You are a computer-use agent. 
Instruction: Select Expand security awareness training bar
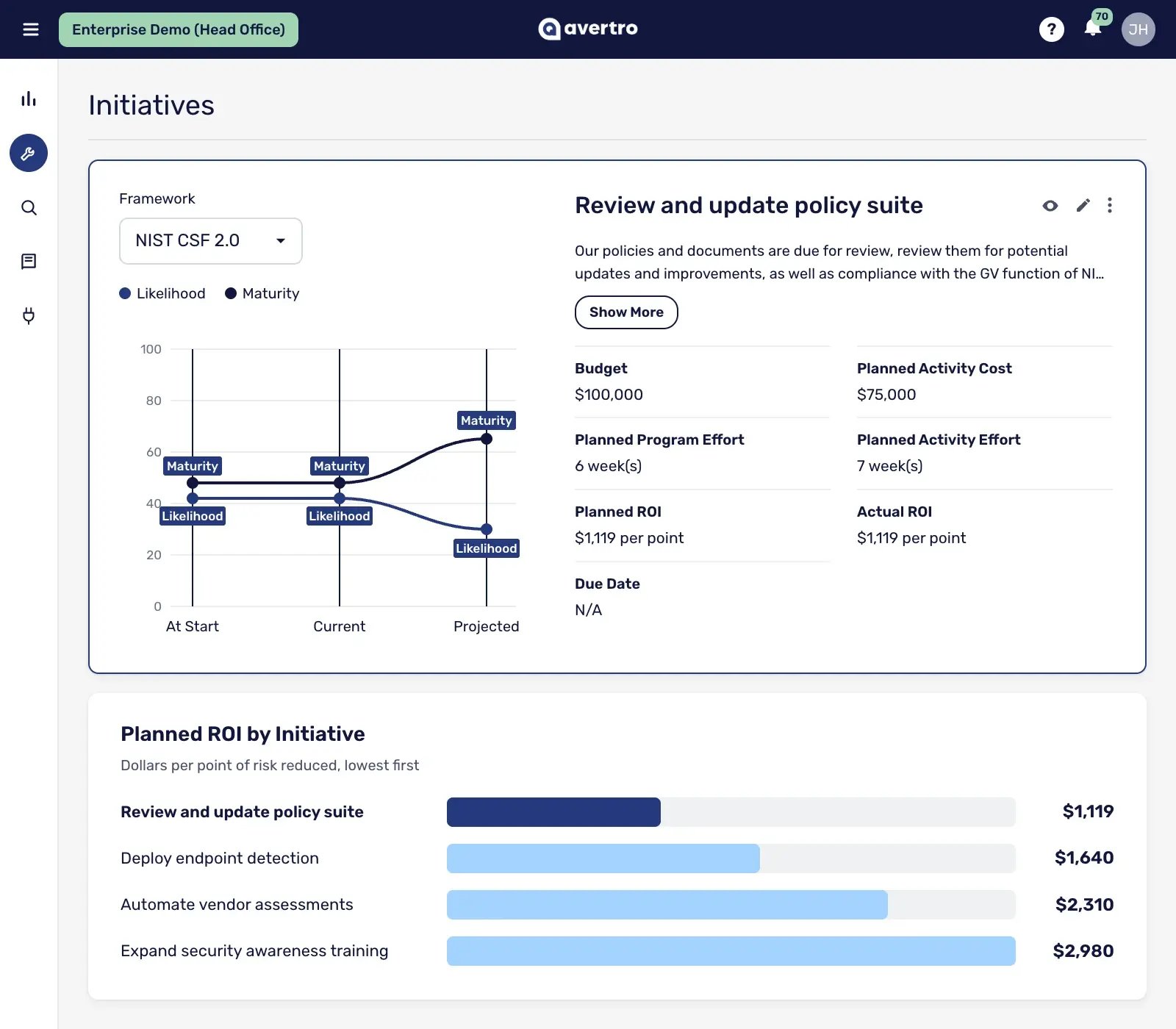[x=731, y=951]
